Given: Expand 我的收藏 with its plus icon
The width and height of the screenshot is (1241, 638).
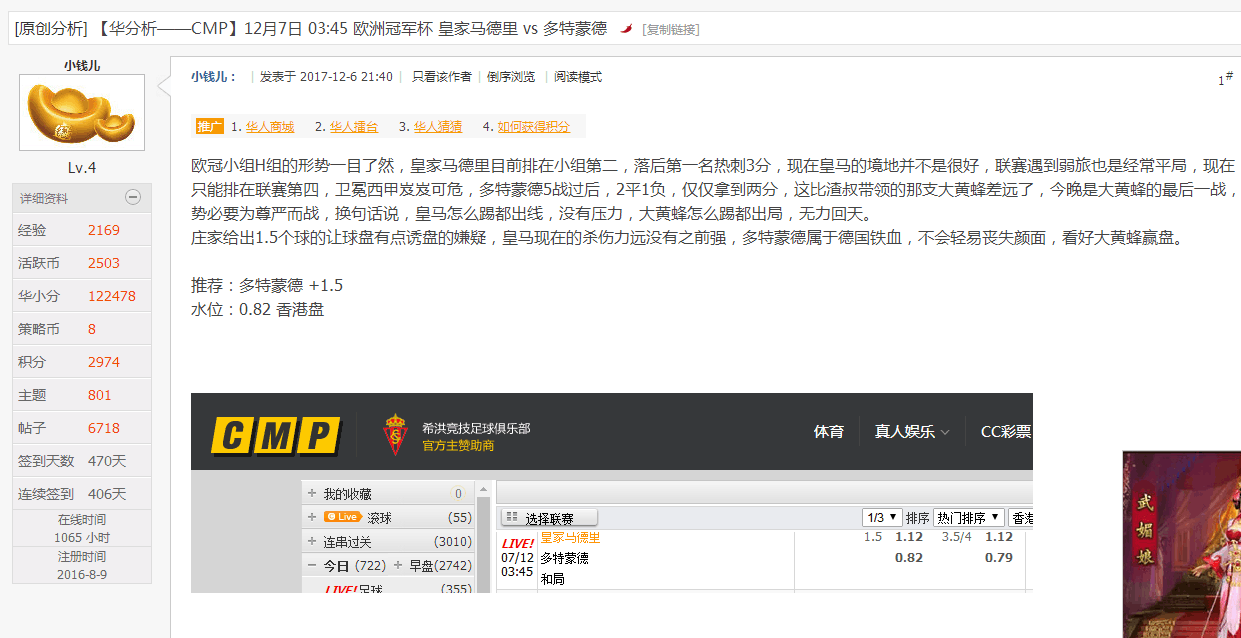Looking at the screenshot, I should point(312,493).
